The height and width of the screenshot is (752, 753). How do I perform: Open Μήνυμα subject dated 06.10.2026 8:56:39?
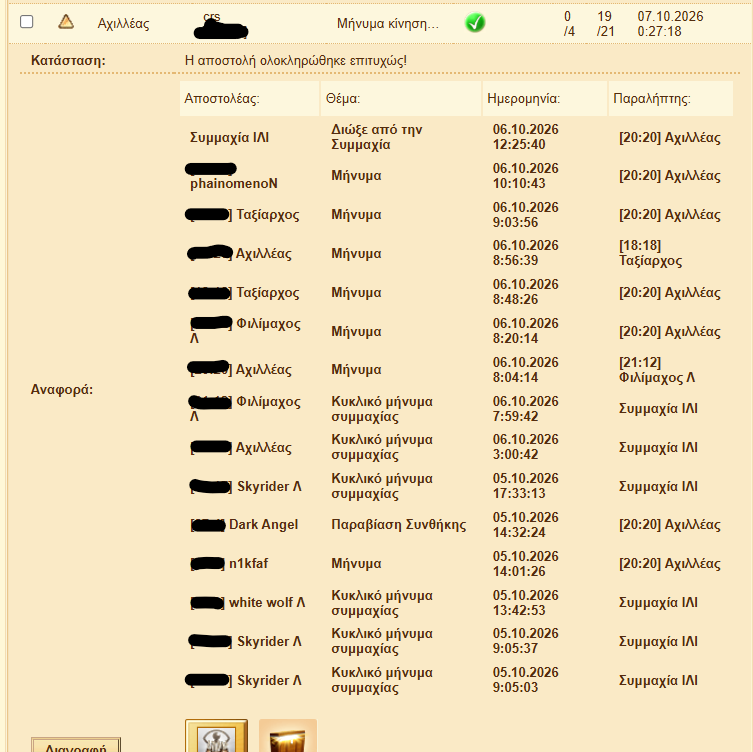[x=356, y=253]
